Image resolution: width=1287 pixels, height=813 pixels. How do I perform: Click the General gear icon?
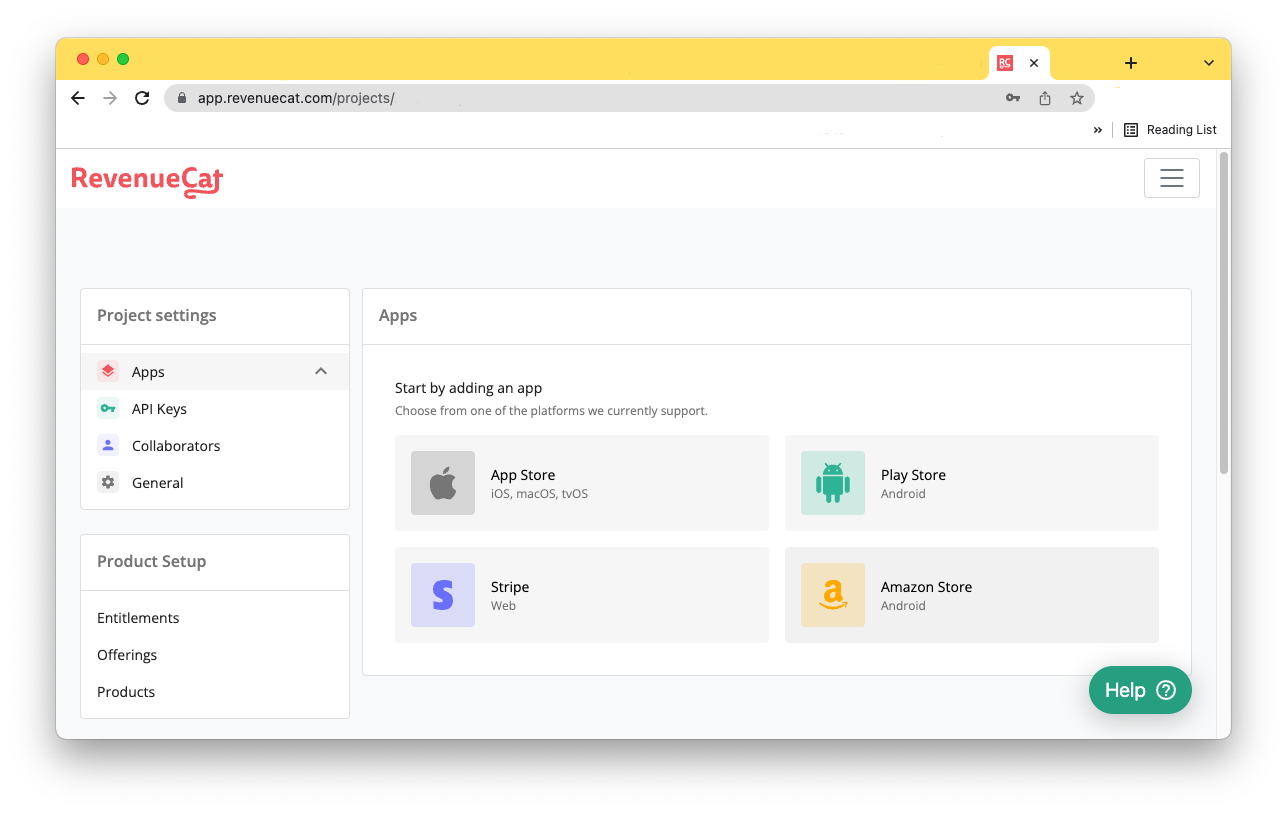tap(108, 482)
